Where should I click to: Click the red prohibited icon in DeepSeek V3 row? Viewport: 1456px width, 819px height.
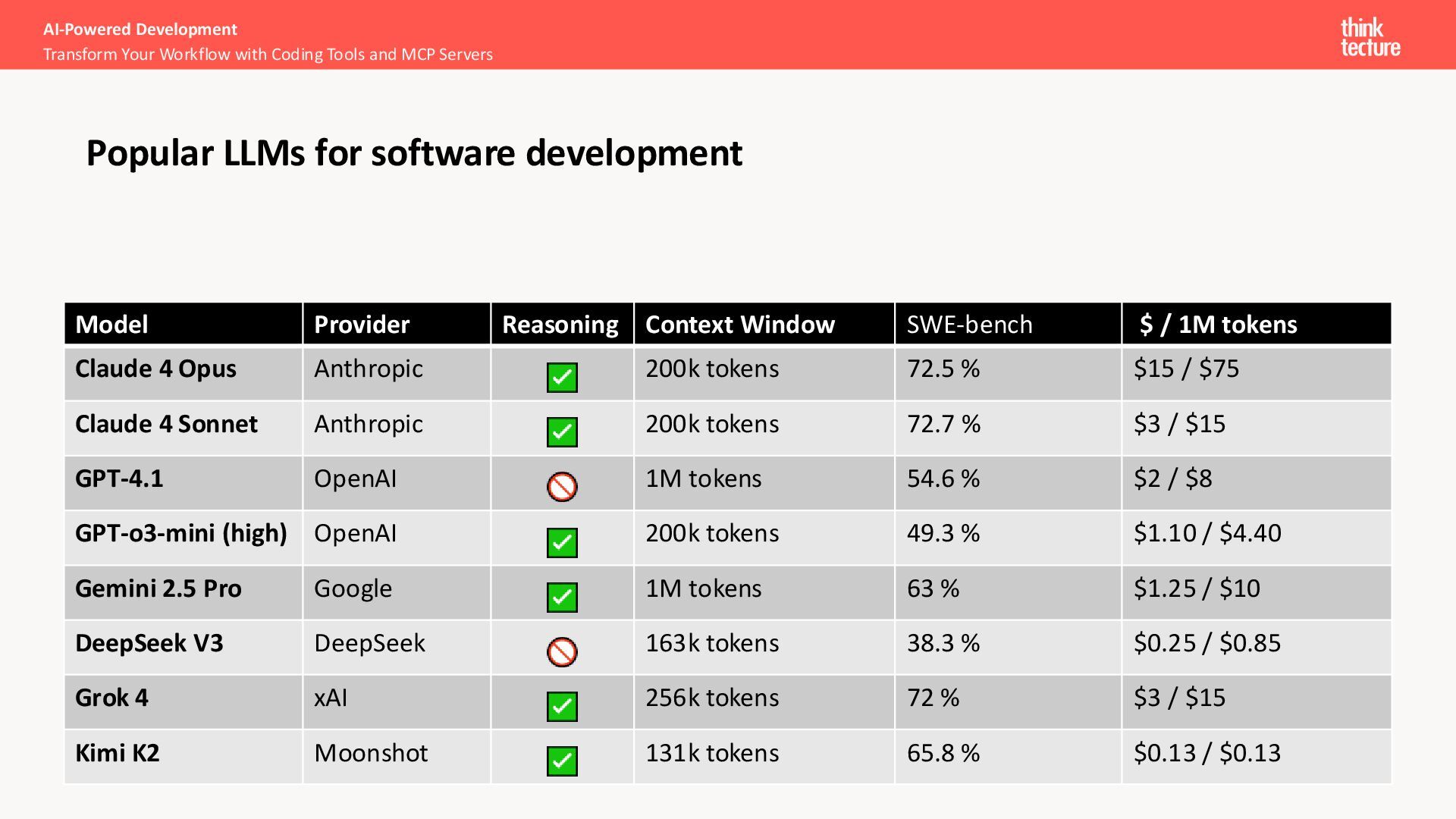coord(562,652)
